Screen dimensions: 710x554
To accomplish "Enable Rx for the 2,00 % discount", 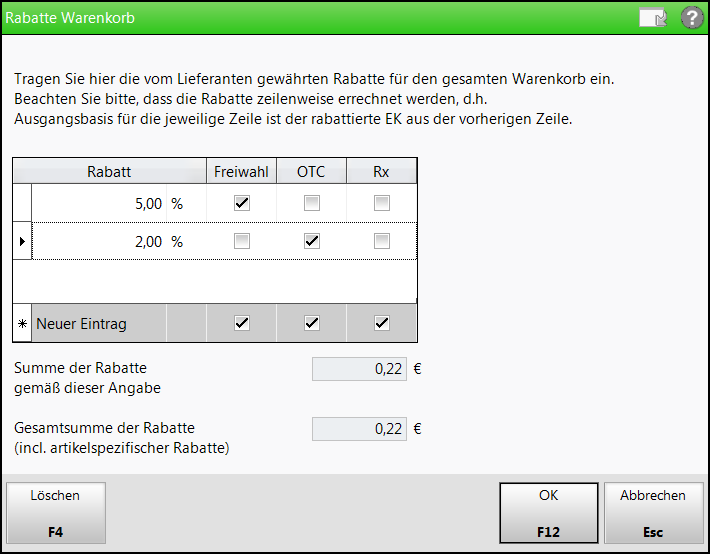I will (381, 241).
